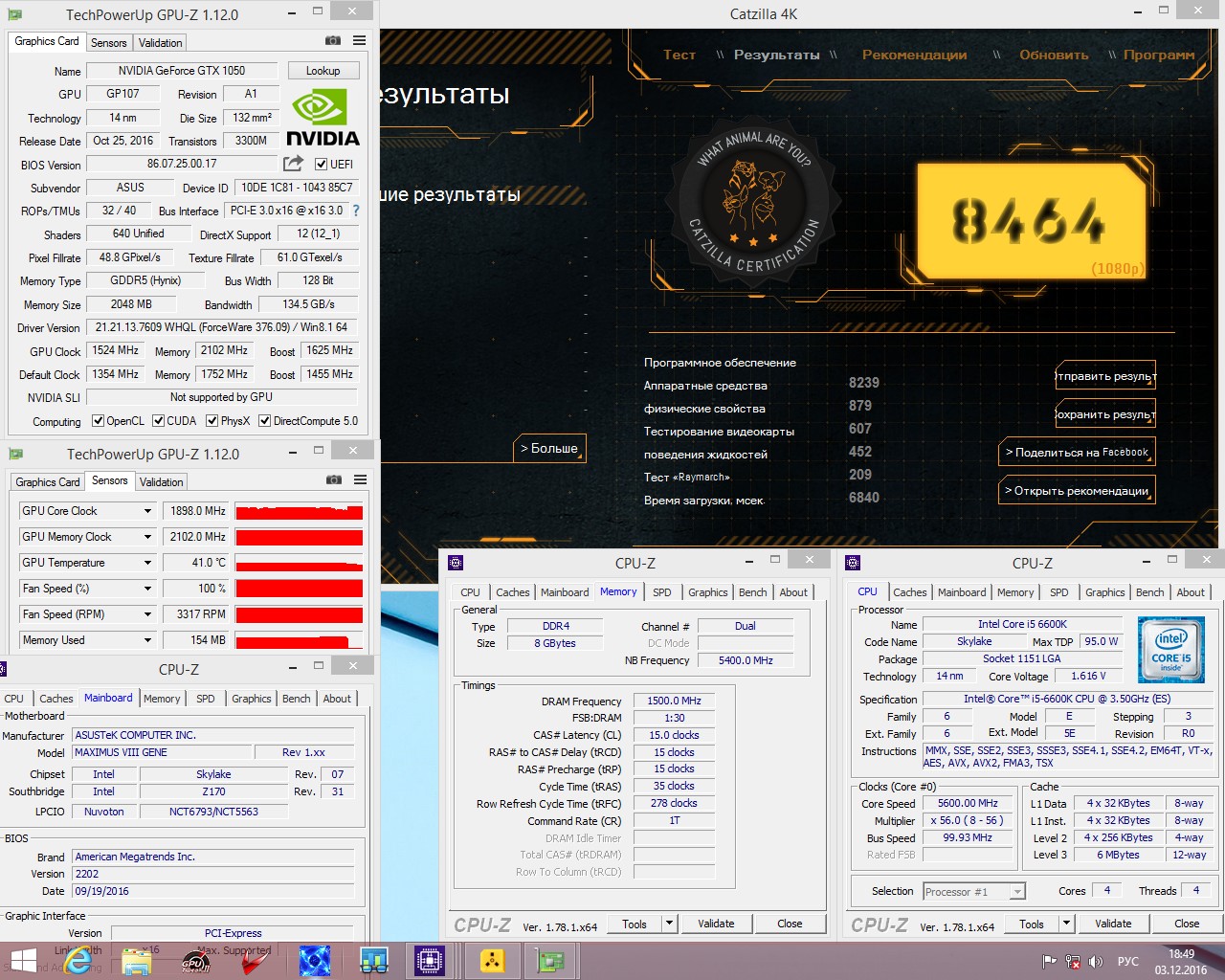Select the Тест tab in Catzilla
Image resolution: width=1225 pixels, height=980 pixels.
(x=679, y=55)
